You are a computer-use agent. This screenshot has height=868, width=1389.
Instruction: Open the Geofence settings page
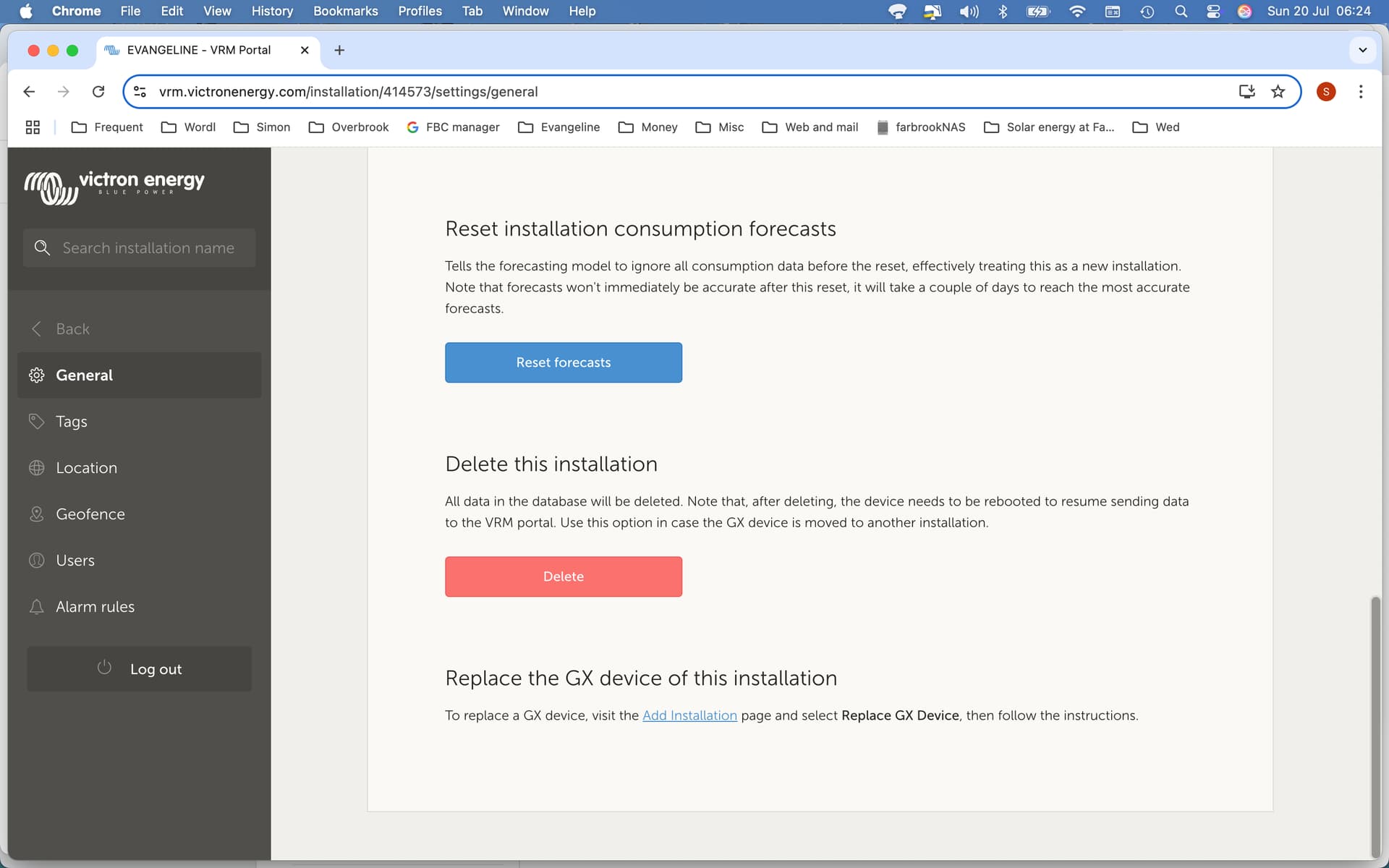click(90, 514)
